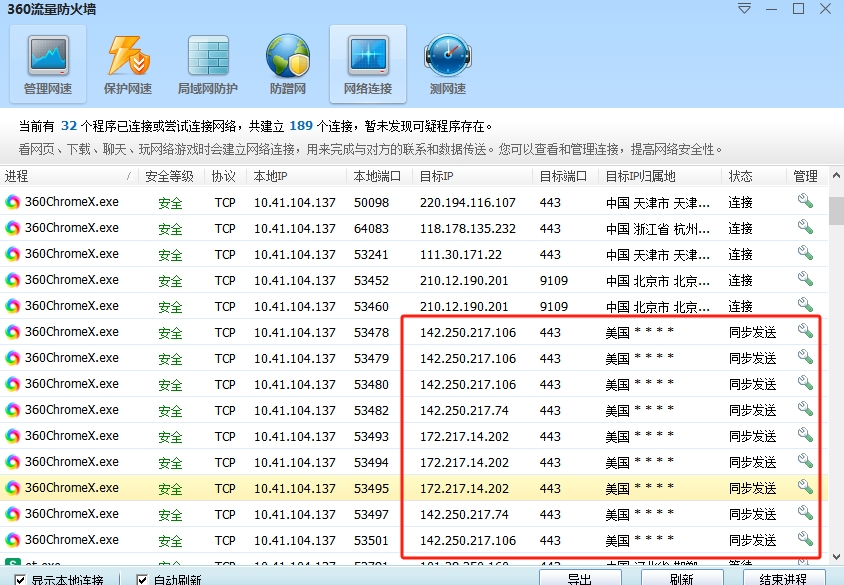Click the 导出 export button
The image size is (844, 585).
click(579, 578)
